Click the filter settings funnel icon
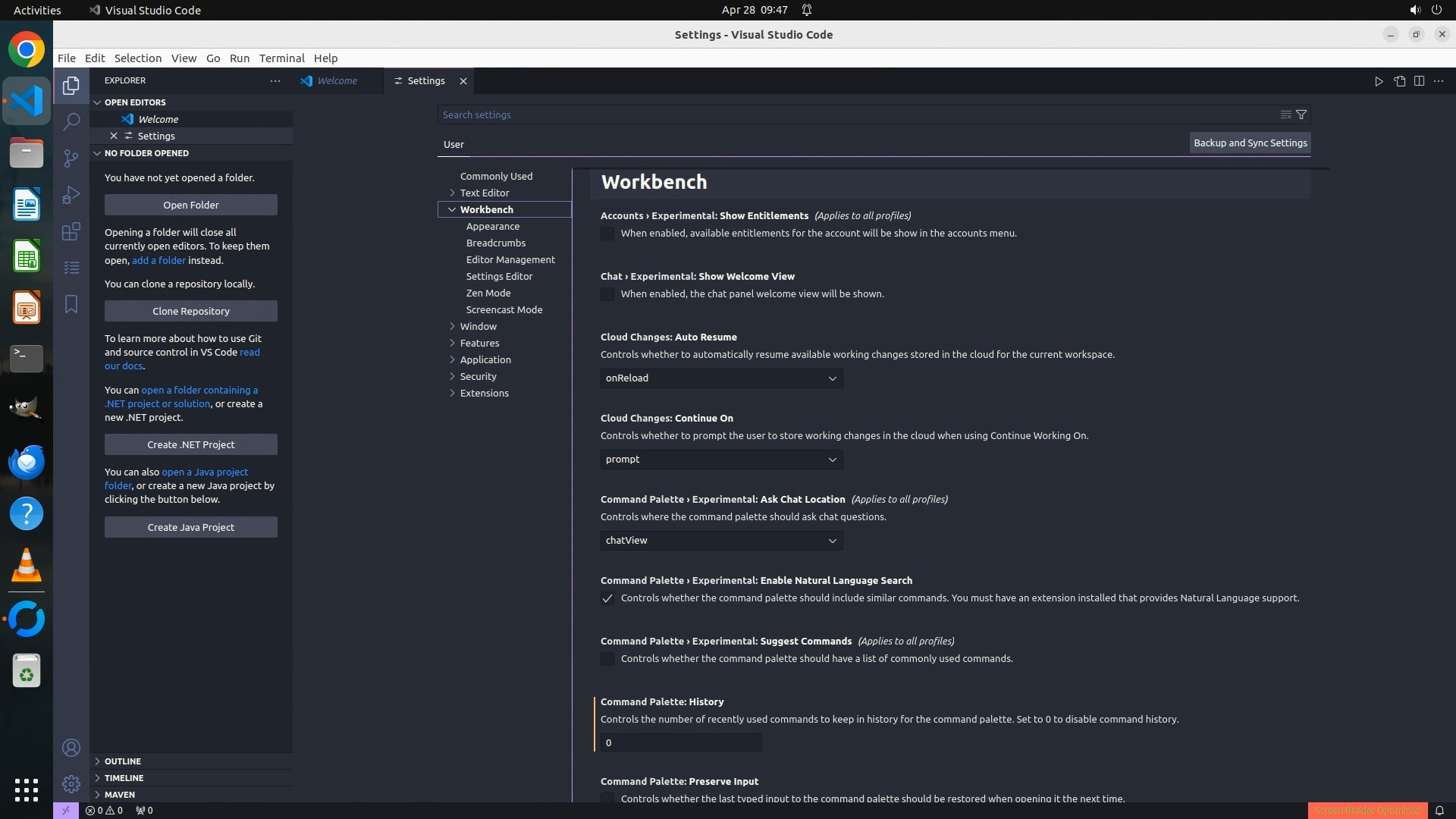The image size is (1456, 819). click(1301, 115)
